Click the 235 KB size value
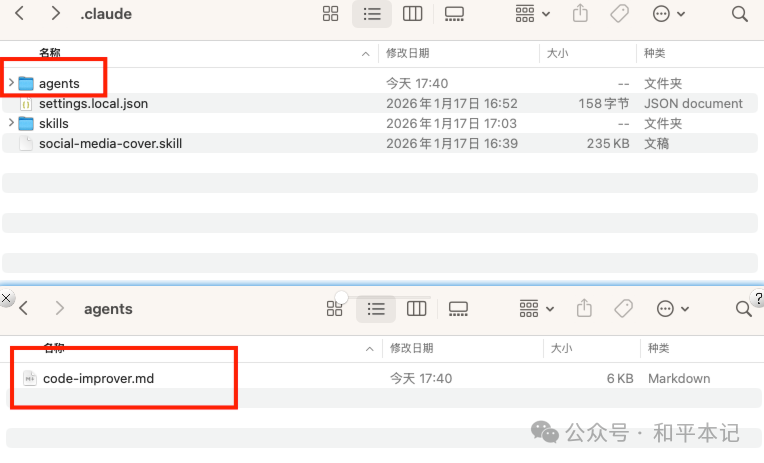764x463 pixels. pos(608,143)
